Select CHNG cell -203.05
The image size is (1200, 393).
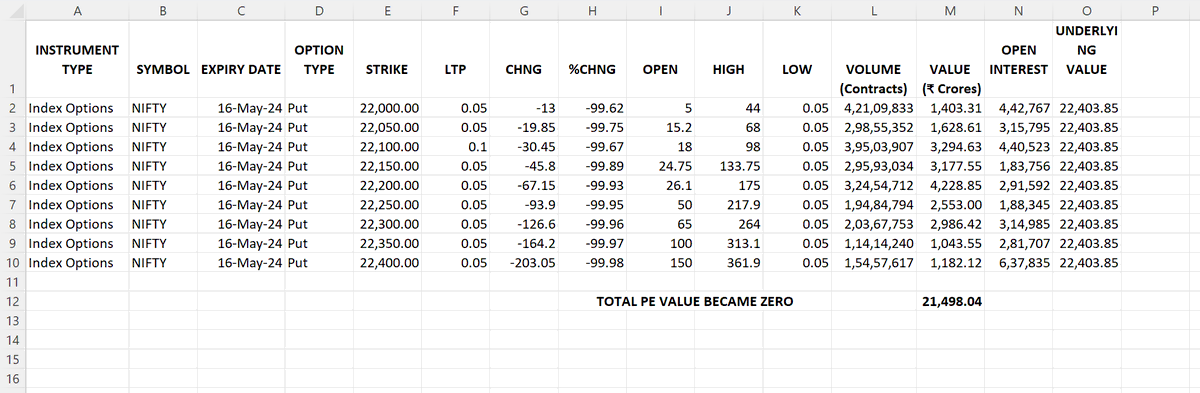click(523, 262)
